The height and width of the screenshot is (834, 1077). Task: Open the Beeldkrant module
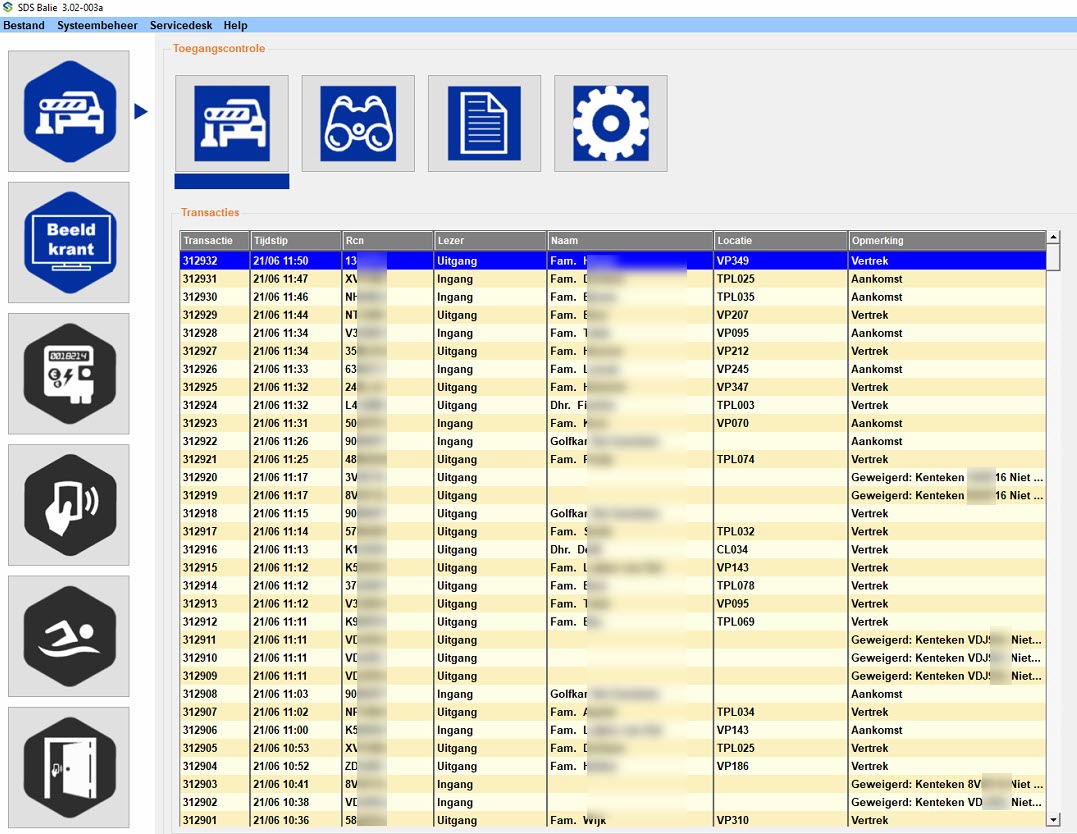point(69,243)
